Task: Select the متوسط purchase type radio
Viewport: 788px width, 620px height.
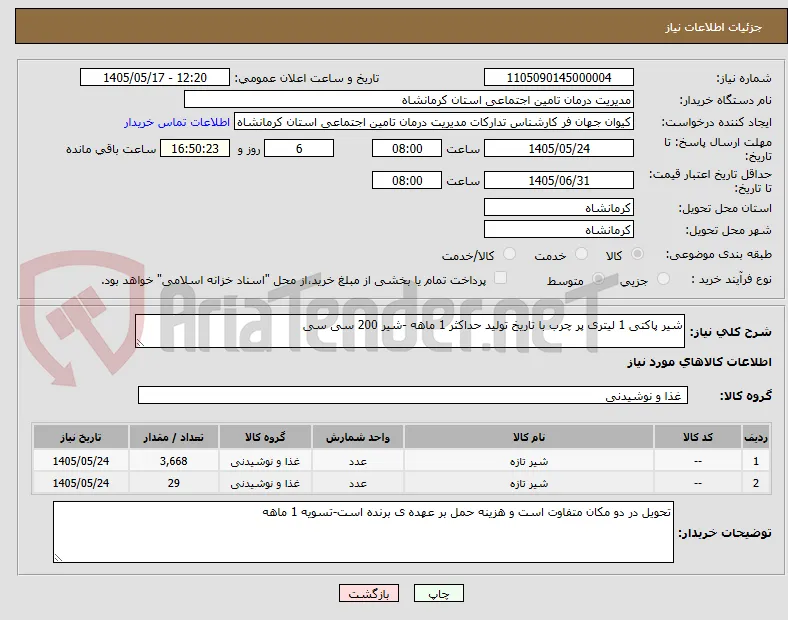Action: (x=598, y=279)
